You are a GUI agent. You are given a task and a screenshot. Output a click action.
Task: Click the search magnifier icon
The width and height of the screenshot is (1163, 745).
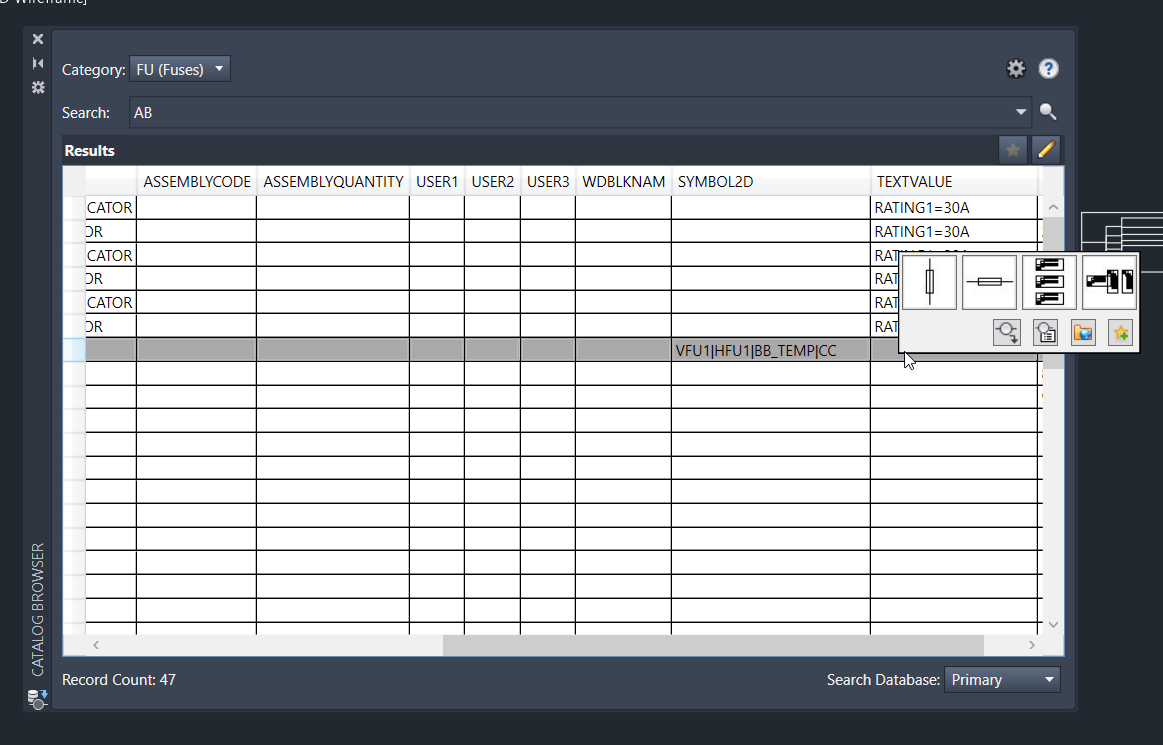[1048, 111]
